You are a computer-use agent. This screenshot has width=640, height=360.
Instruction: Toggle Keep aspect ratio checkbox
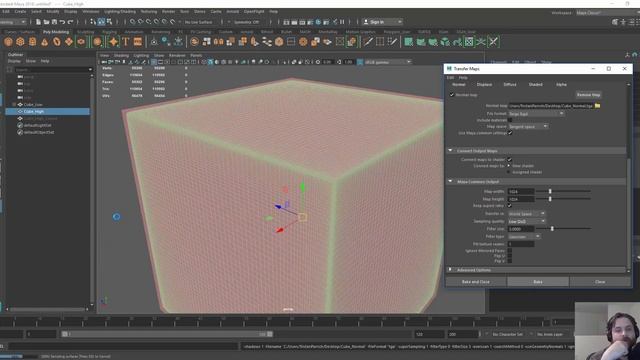pos(509,206)
